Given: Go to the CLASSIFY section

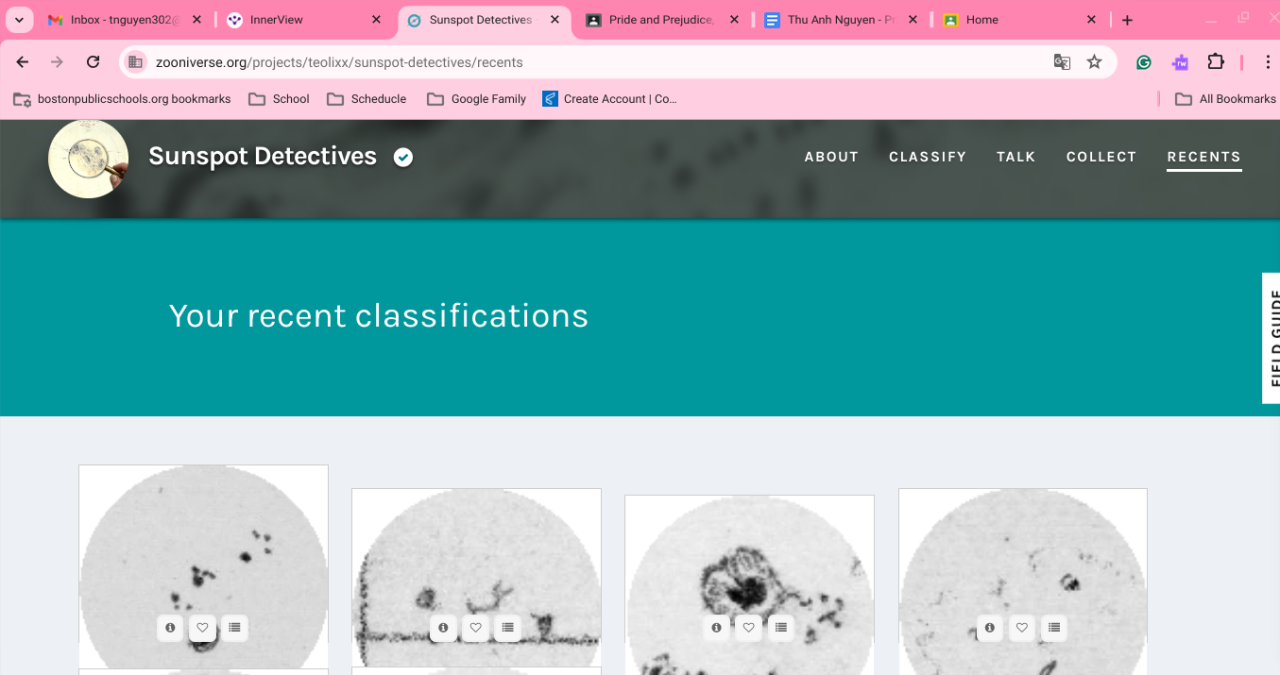Looking at the screenshot, I should pyautogui.click(x=928, y=157).
